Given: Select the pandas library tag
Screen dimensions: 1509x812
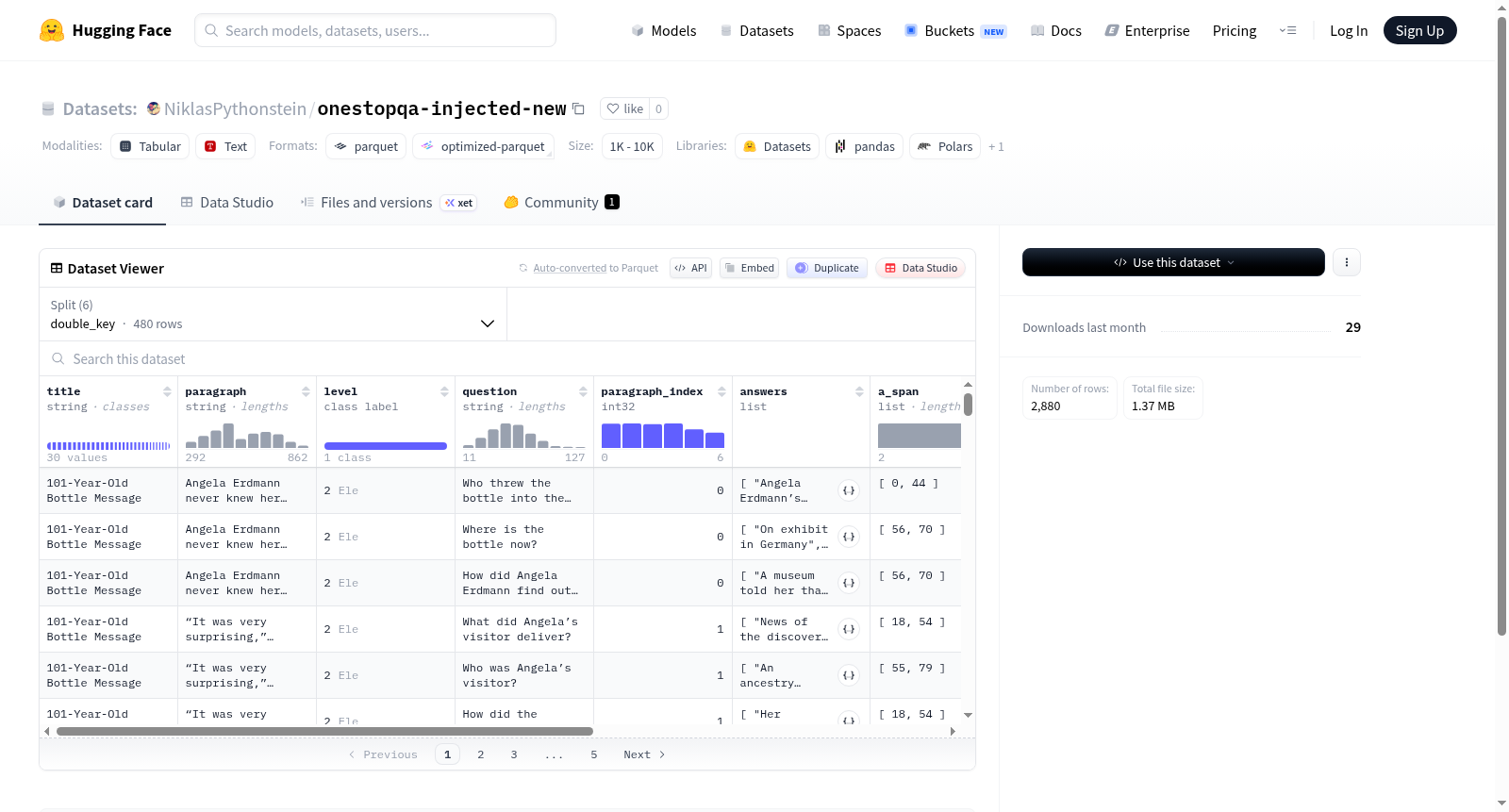Looking at the screenshot, I should pos(865,146).
